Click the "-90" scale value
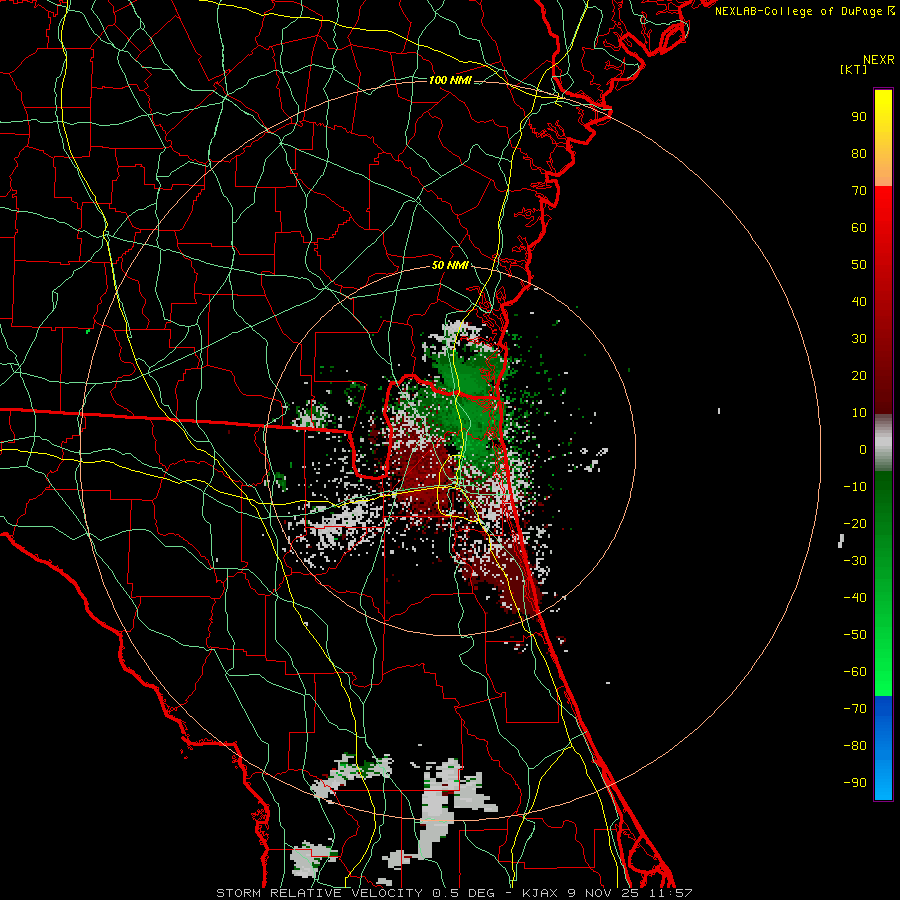Screen dimensions: 900x900 coord(855,783)
